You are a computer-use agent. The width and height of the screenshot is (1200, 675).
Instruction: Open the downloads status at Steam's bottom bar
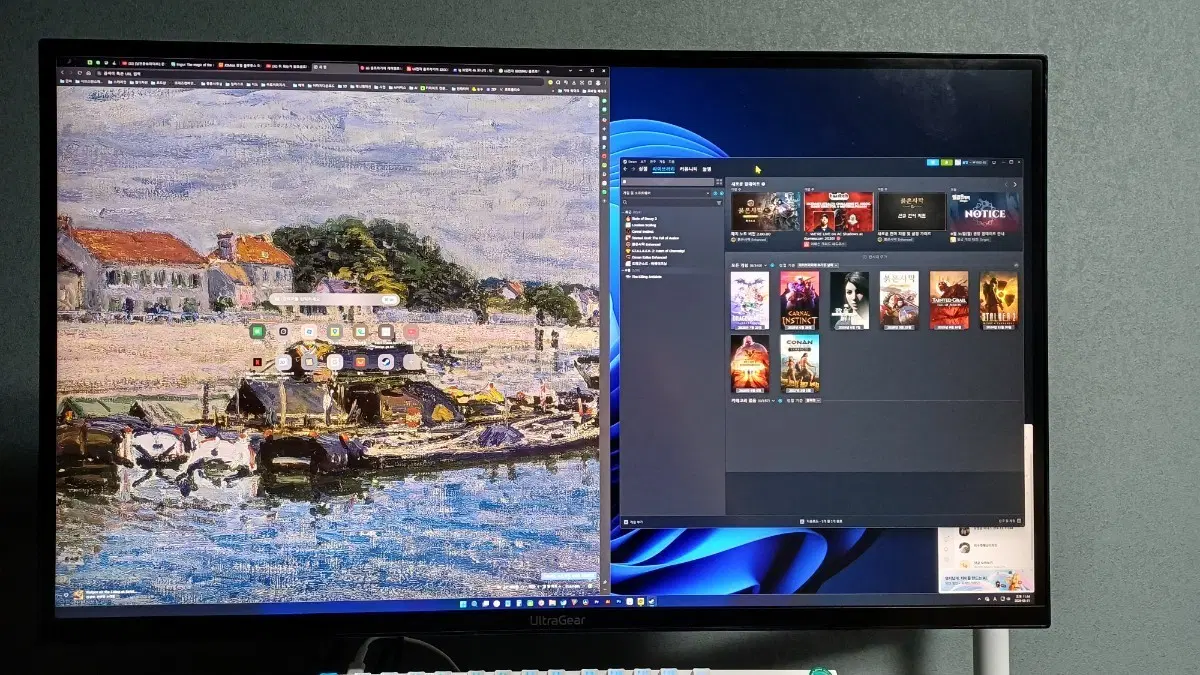click(823, 522)
